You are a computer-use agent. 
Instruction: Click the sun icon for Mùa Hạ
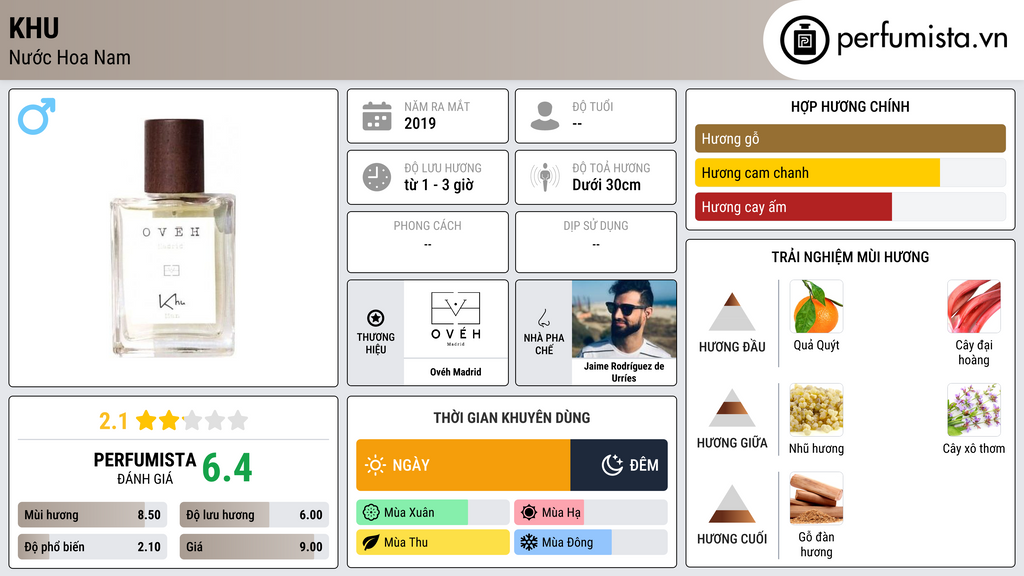pyautogui.click(x=529, y=513)
